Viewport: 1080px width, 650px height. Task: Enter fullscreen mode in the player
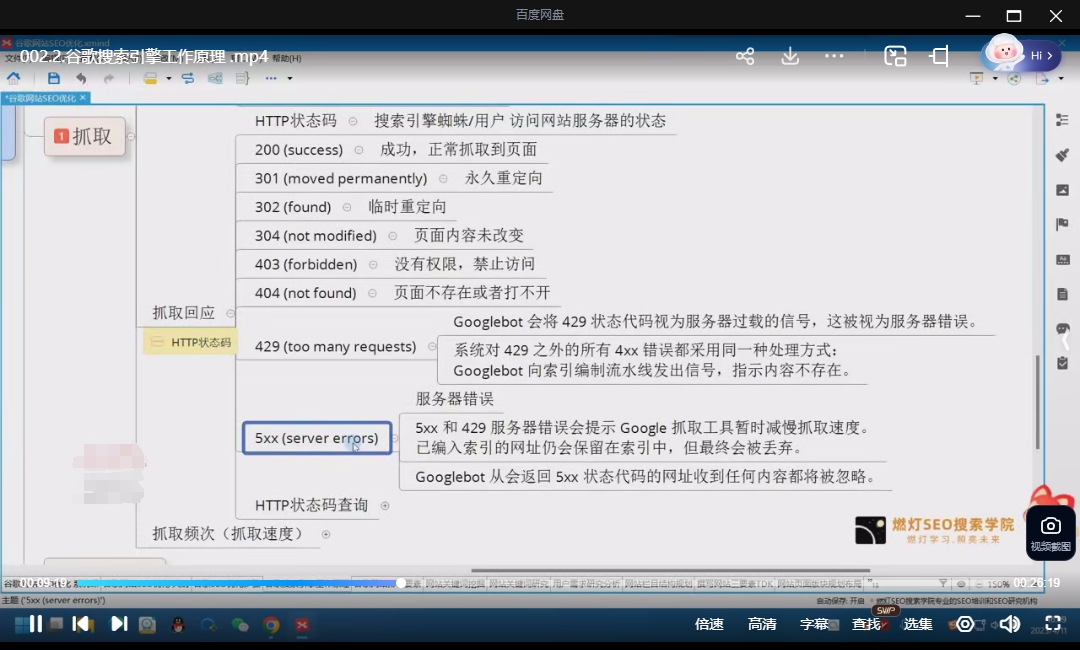(1053, 624)
